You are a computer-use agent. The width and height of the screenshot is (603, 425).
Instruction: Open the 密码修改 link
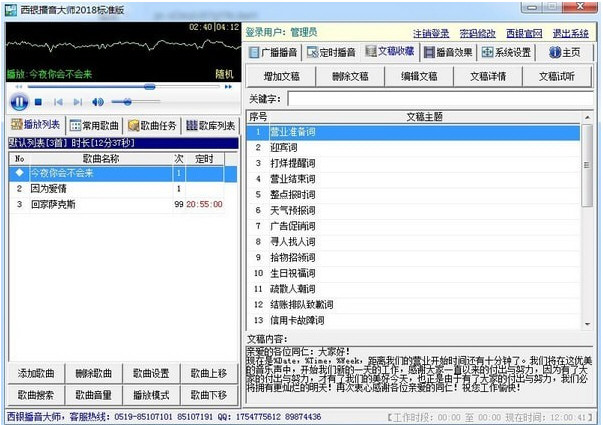[478, 33]
